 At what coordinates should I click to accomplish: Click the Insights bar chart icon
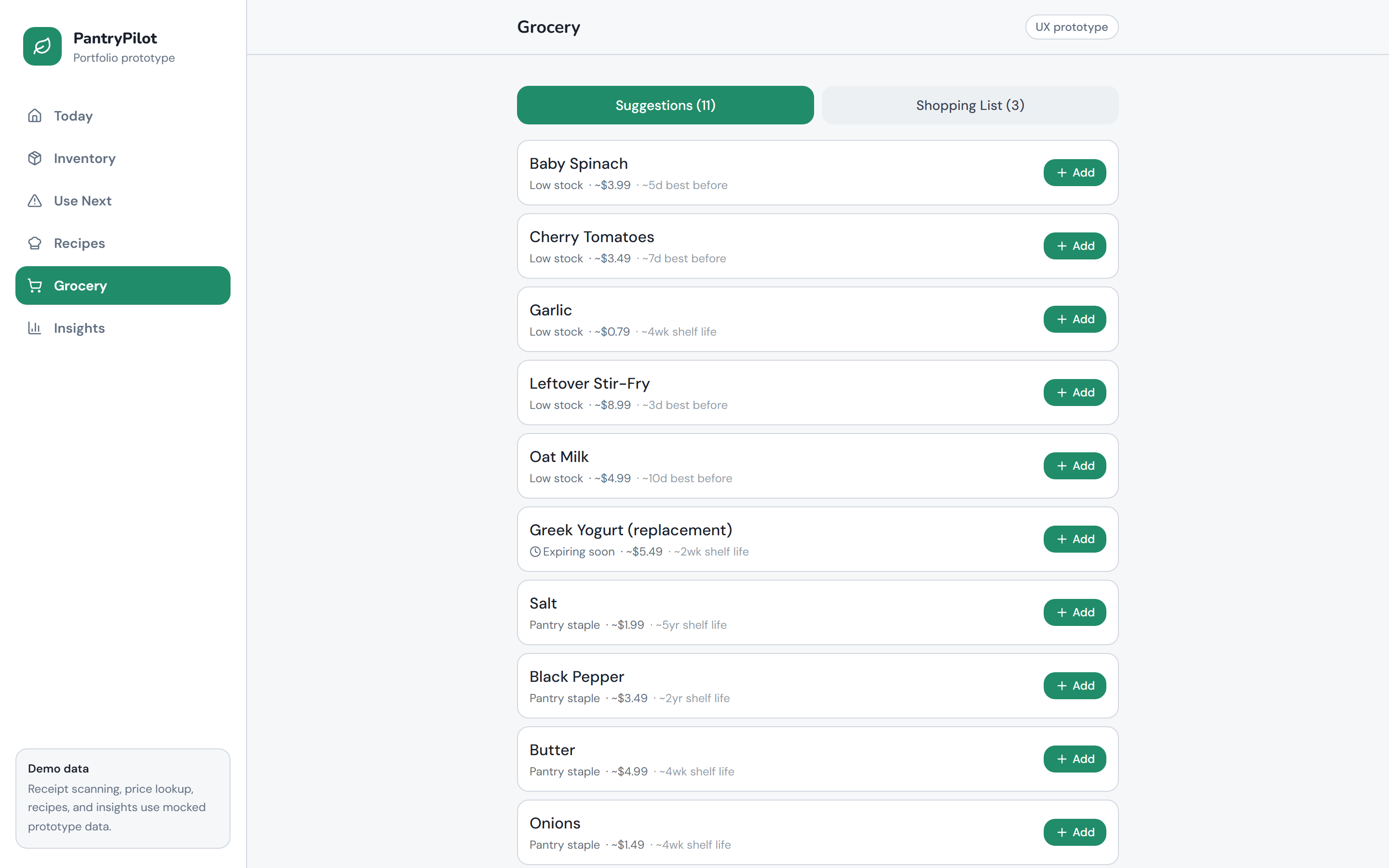click(x=34, y=328)
